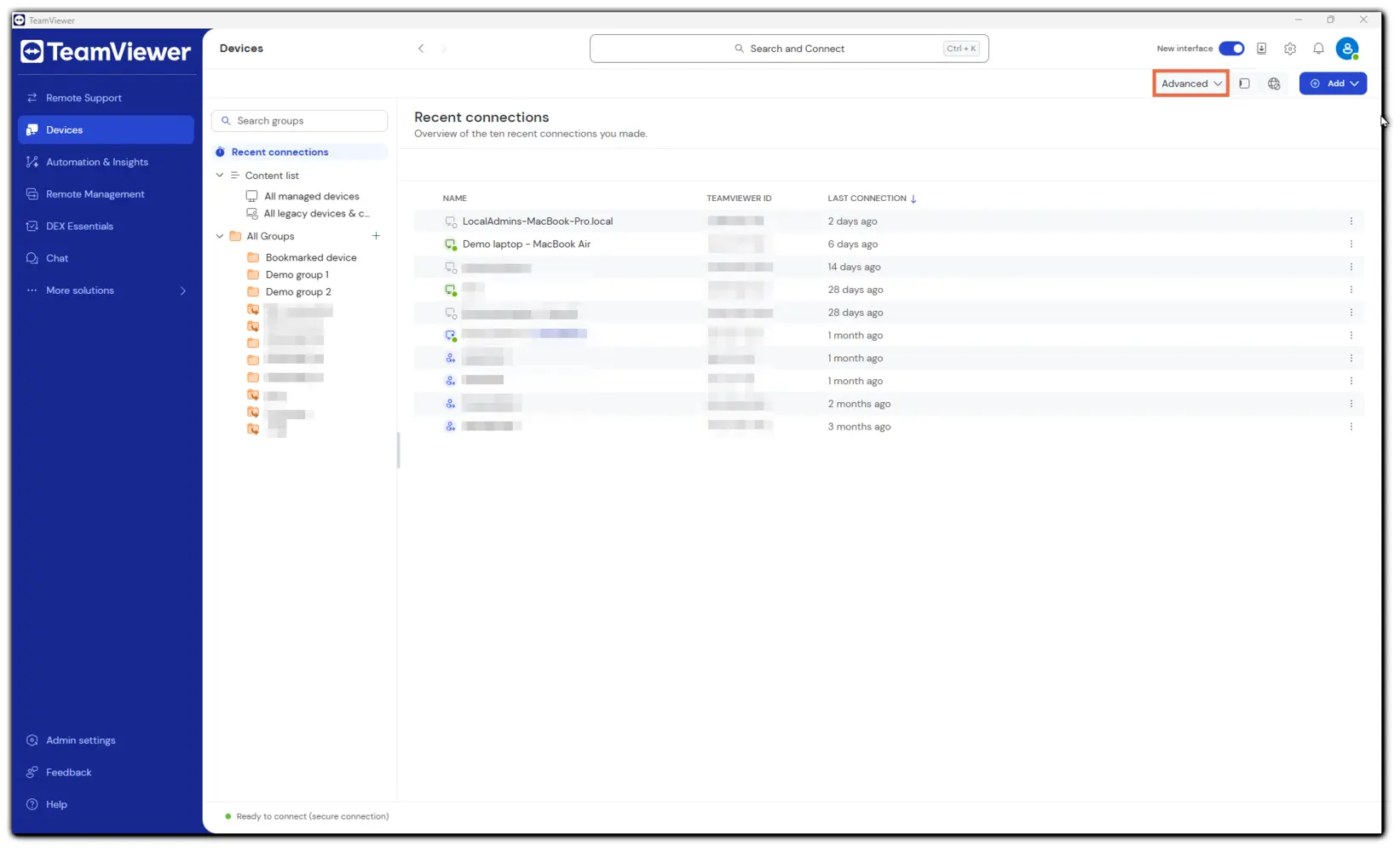Open the Advanced dropdown

pos(1191,83)
